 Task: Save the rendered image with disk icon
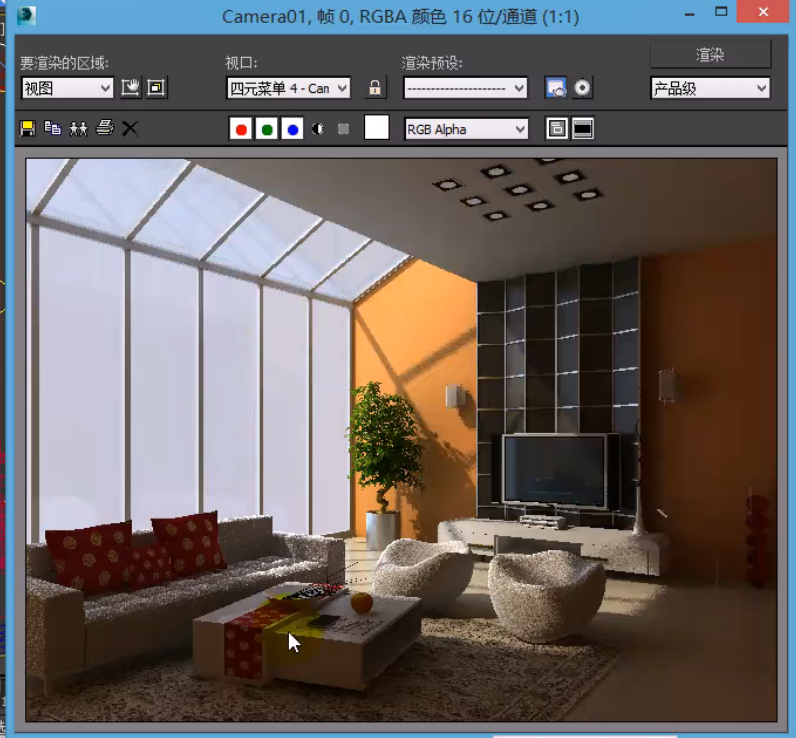27,129
